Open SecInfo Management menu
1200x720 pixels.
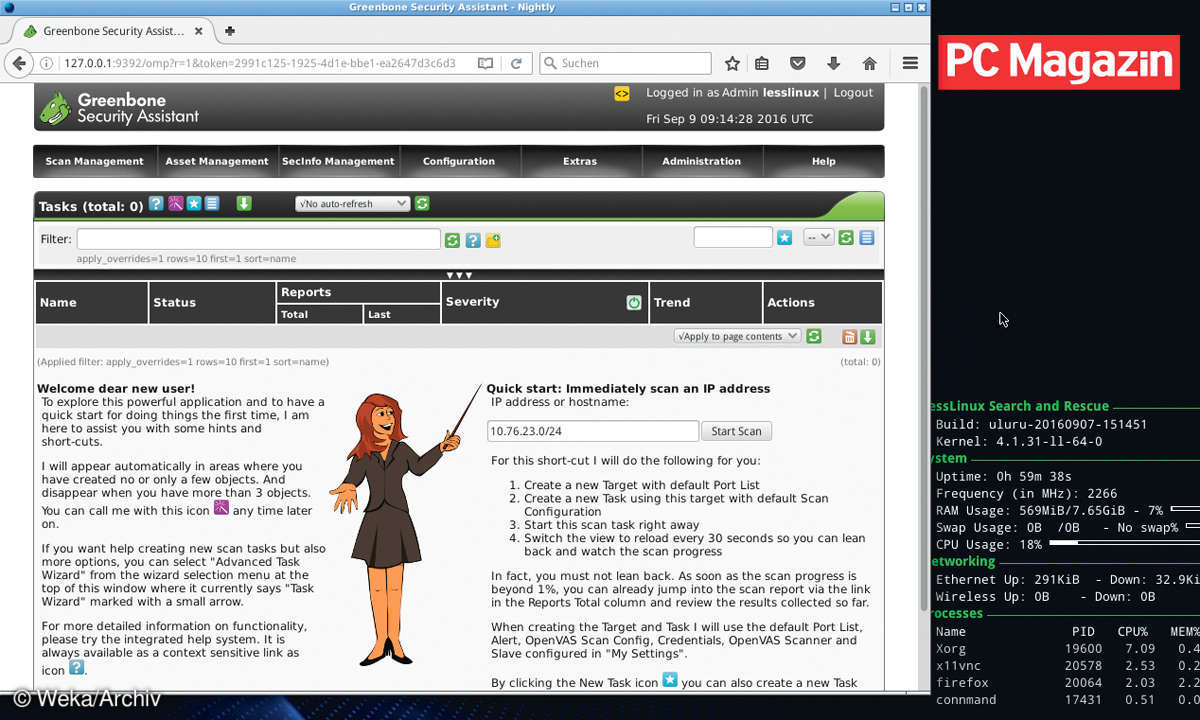point(338,161)
